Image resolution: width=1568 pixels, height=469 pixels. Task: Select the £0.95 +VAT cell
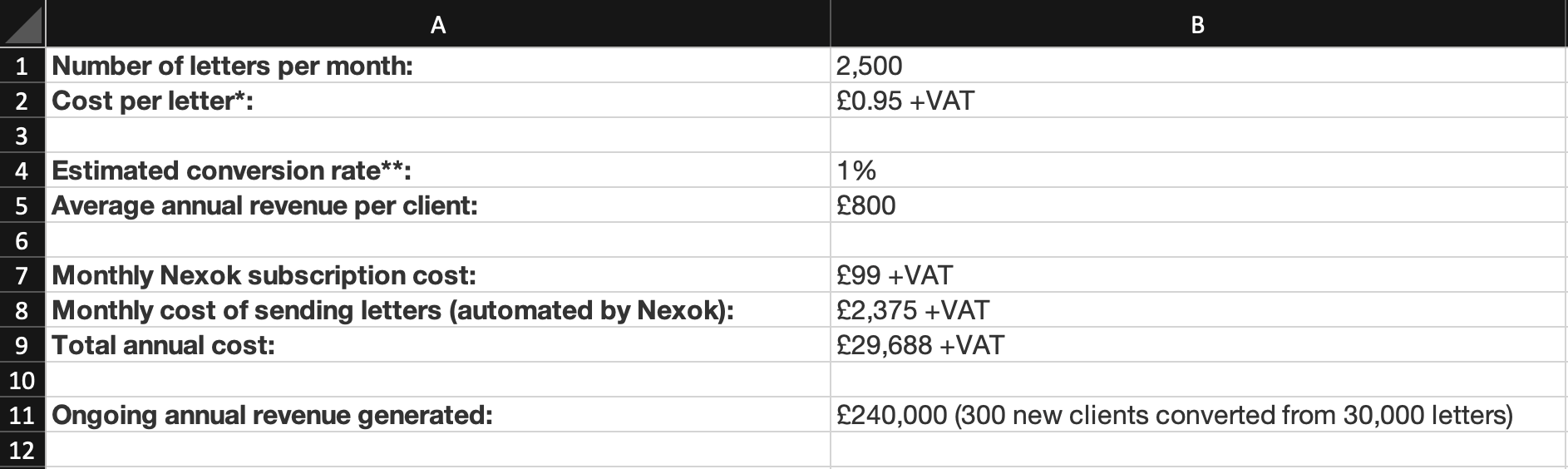[1198, 100]
